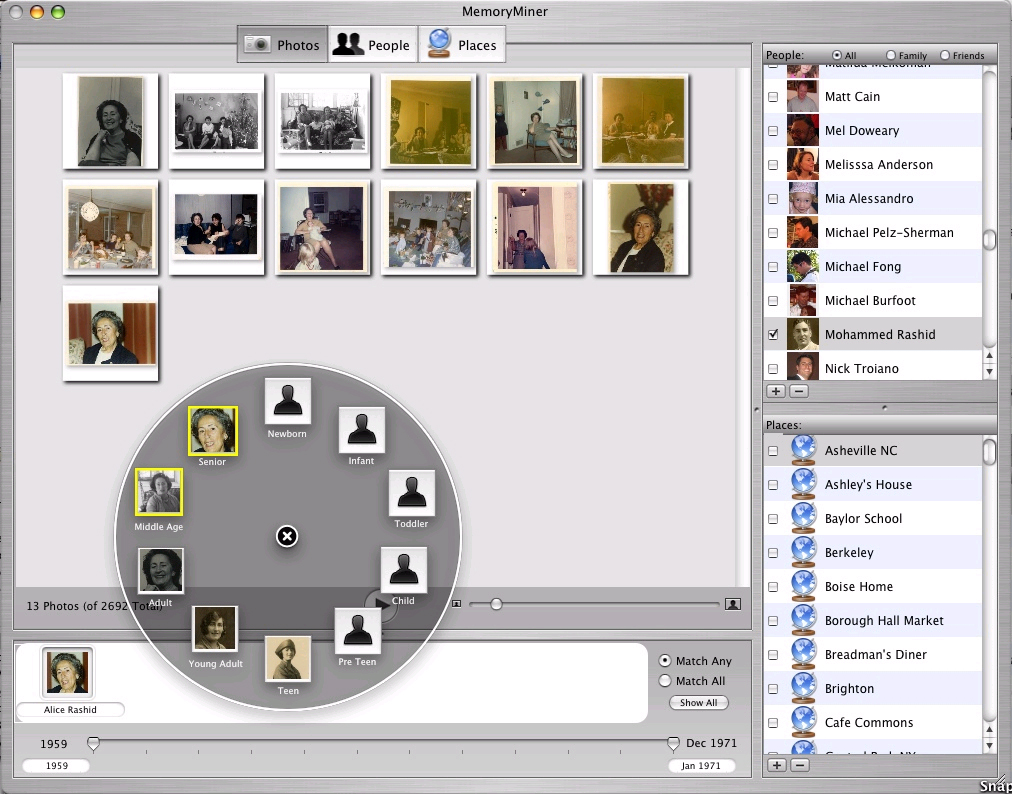The height and width of the screenshot is (794, 1012).
Task: Select the Infant age icon in wheel
Action: coord(362,430)
